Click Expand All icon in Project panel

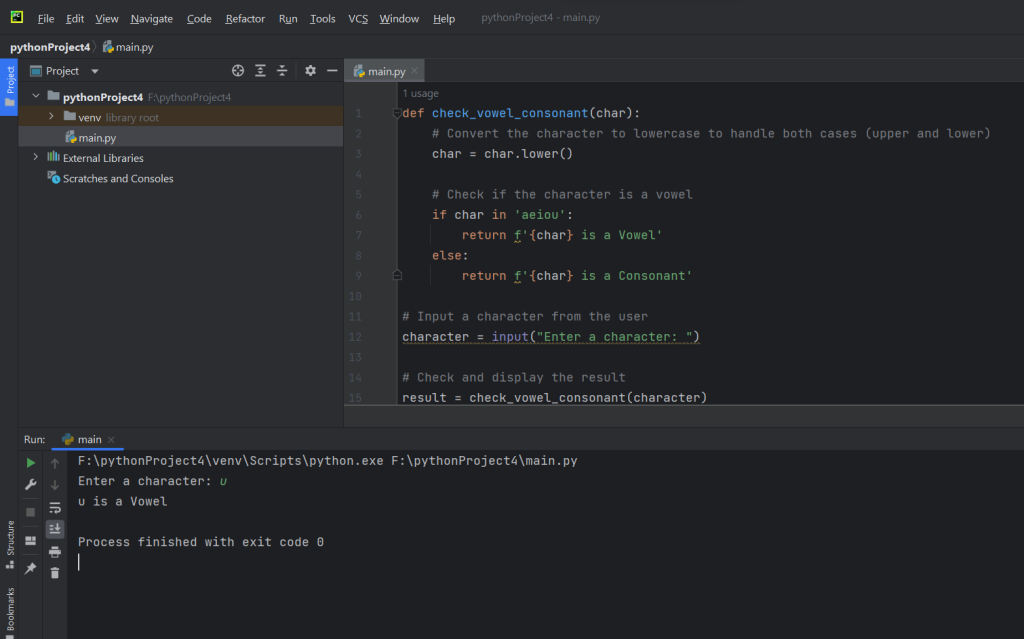[260, 71]
